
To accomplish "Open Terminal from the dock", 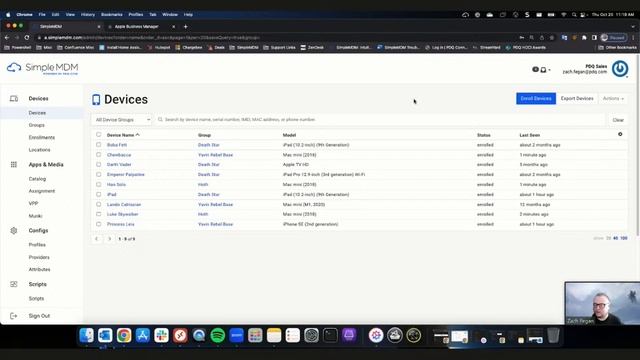I will (x=330, y=336).
